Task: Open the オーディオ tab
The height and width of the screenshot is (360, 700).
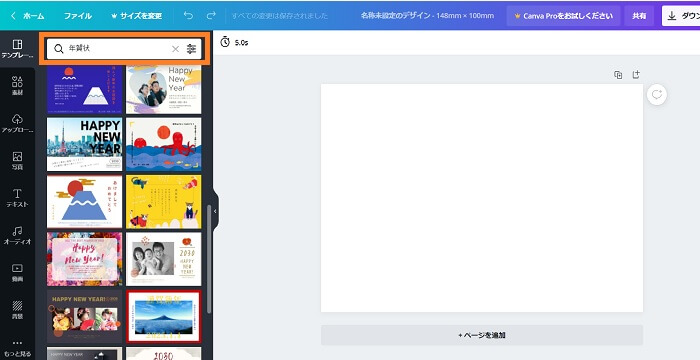Action: (17, 235)
